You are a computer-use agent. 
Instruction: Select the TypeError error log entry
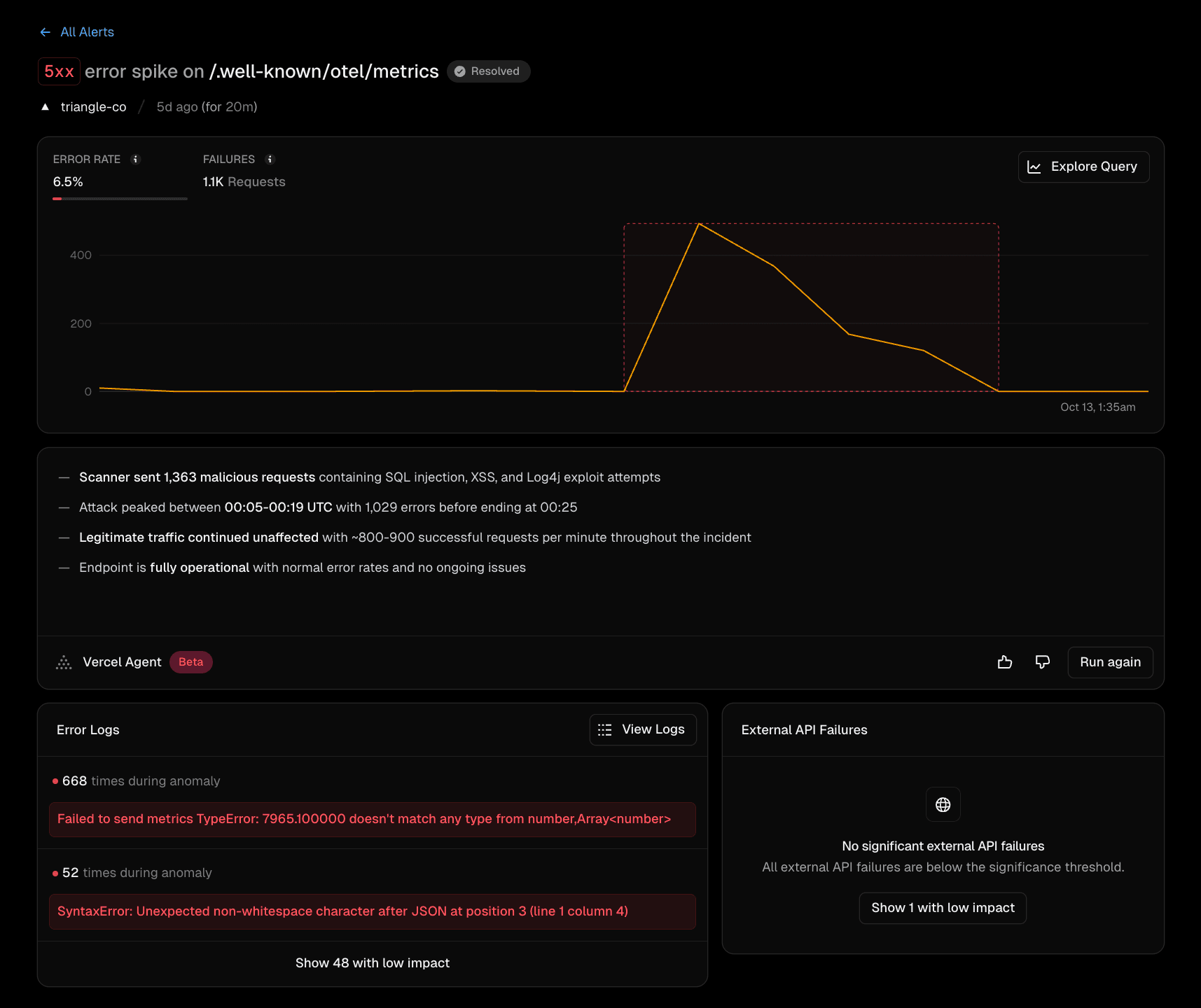point(372,819)
